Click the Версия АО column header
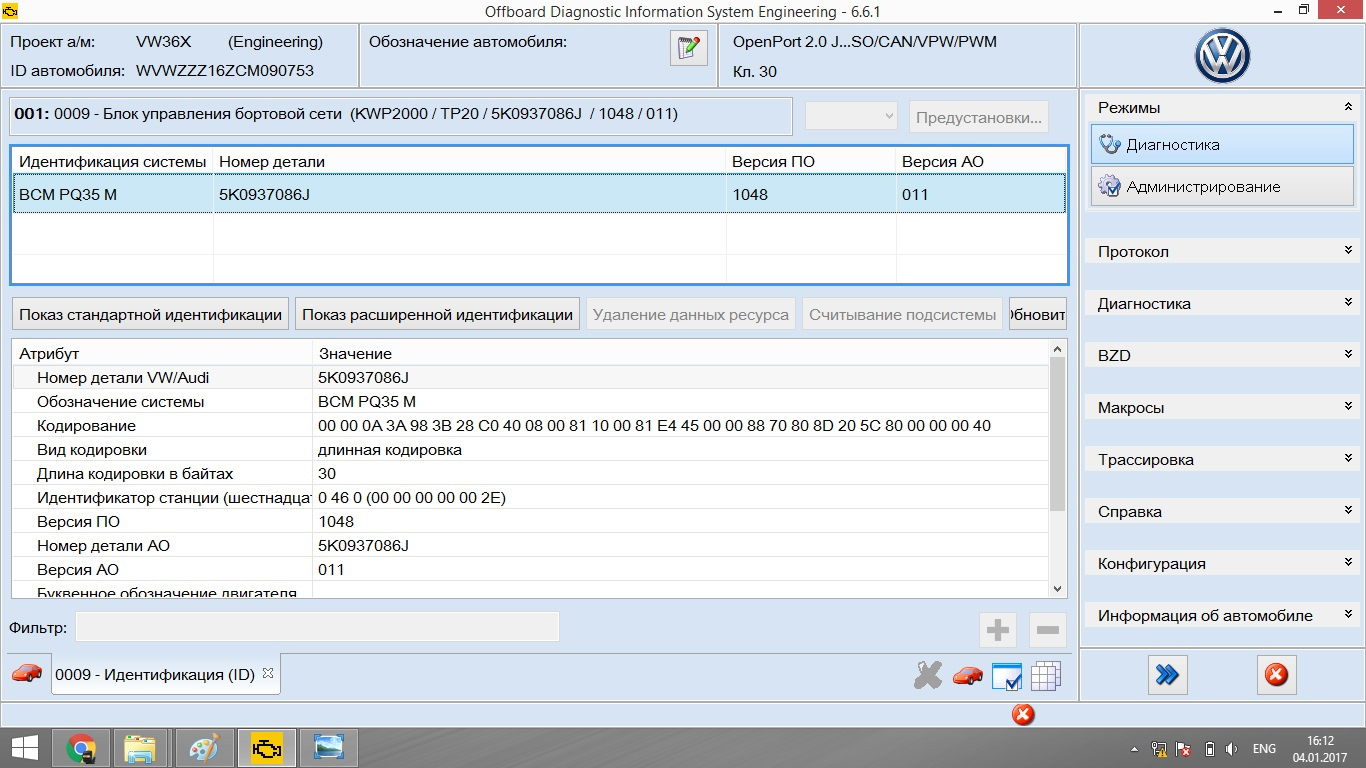 point(981,161)
